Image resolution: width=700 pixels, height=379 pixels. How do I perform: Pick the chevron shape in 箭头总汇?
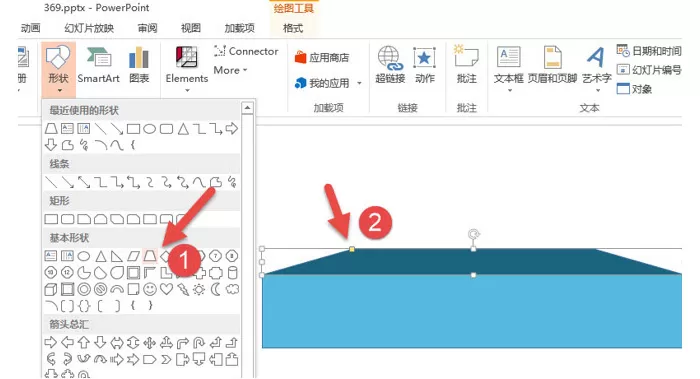[166, 359]
